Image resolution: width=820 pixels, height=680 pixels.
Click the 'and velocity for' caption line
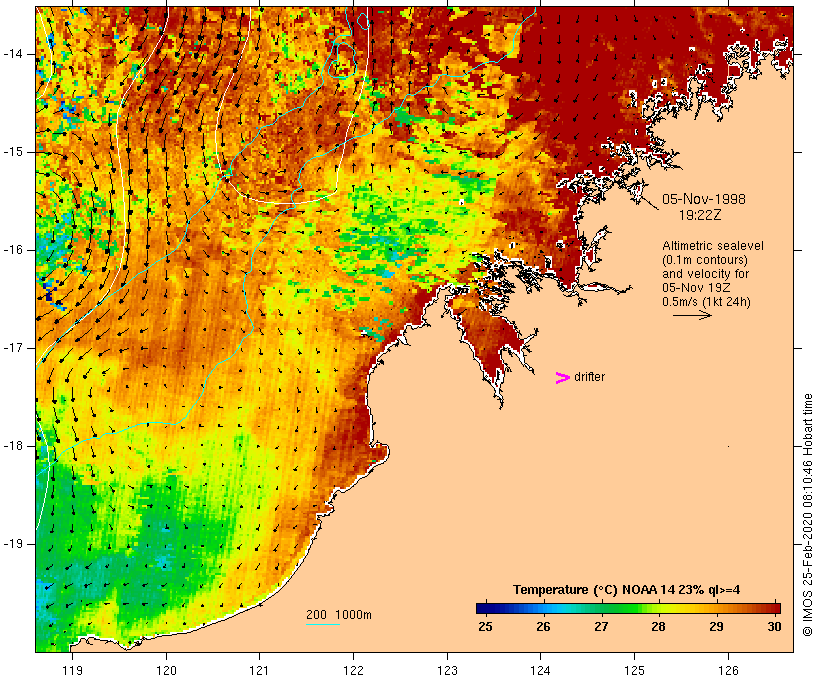click(705, 274)
